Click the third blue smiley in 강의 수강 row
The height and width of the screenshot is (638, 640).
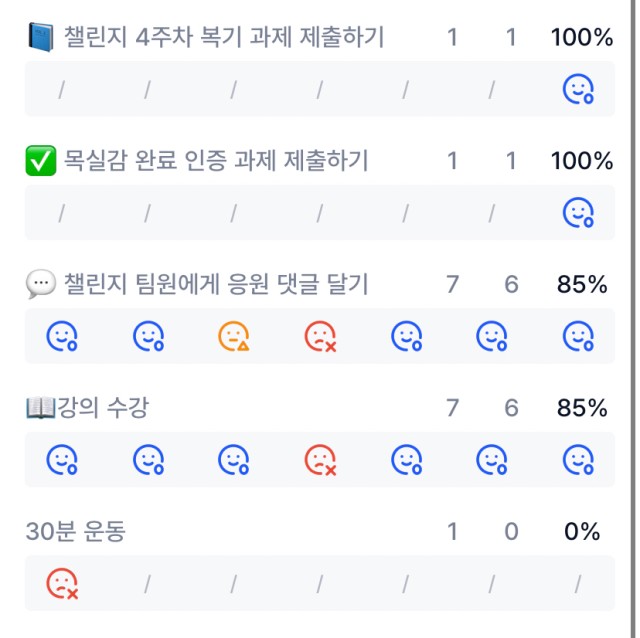tap(234, 460)
